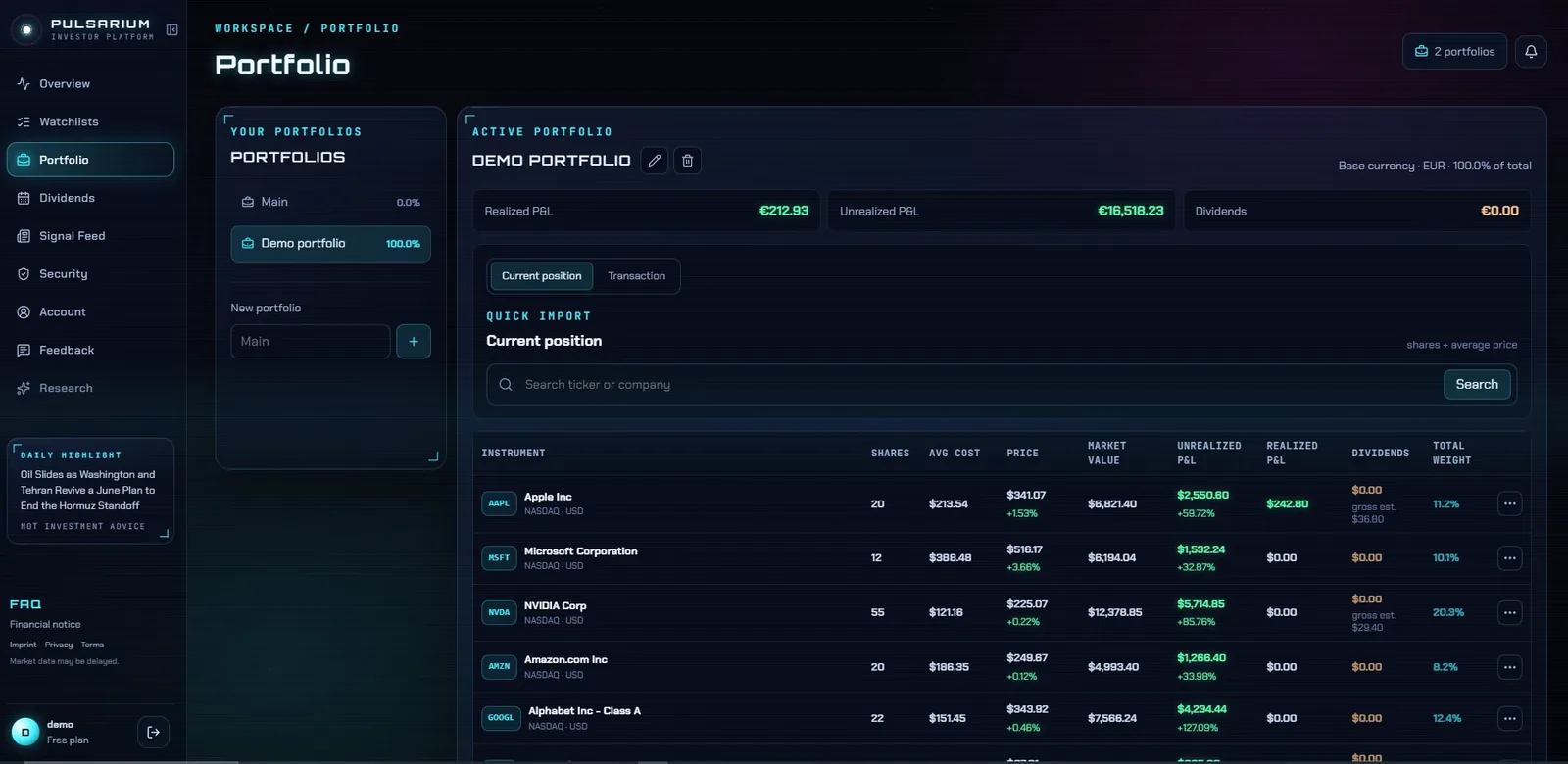Open the Terms link
The width and height of the screenshot is (1568, 764).
click(92, 645)
